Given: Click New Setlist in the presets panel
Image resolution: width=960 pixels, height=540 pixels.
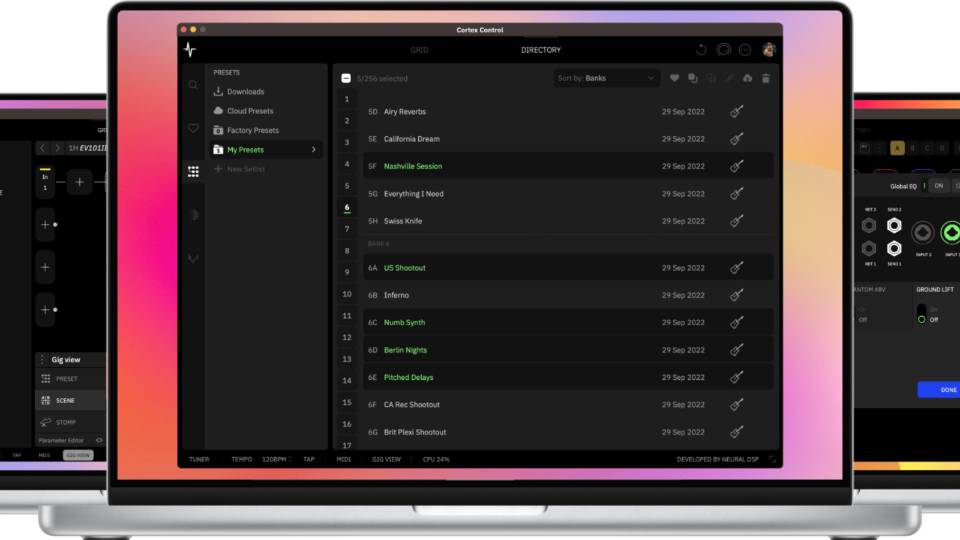Looking at the screenshot, I should point(245,169).
